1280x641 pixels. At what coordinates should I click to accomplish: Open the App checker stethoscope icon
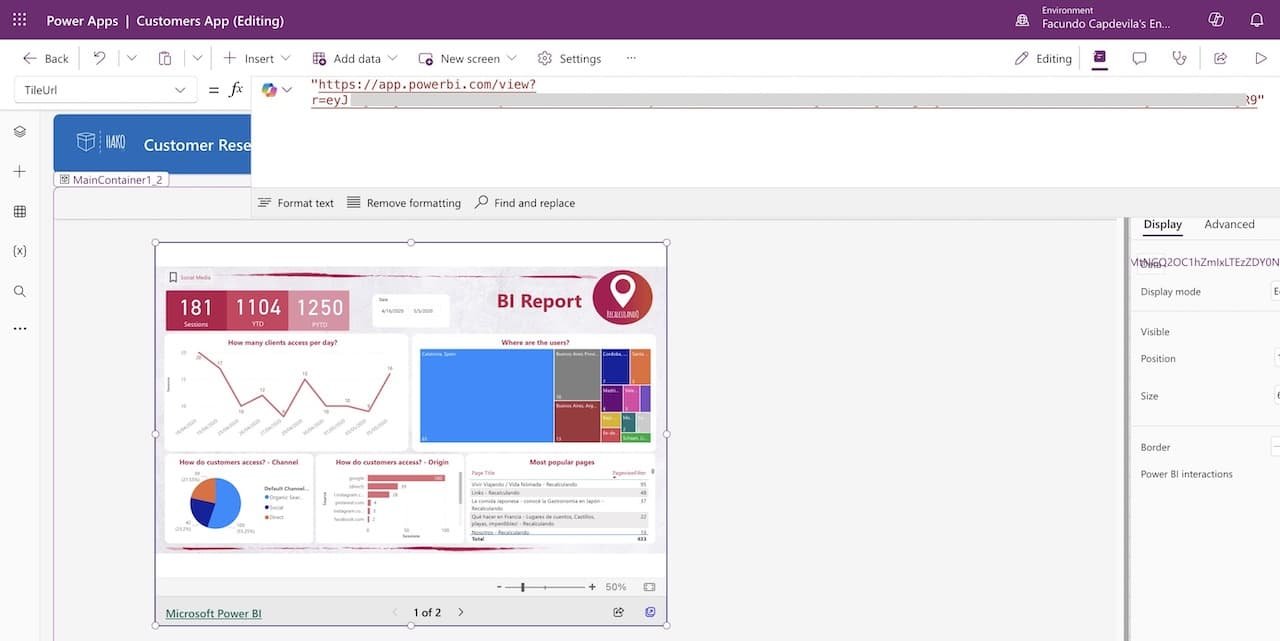[x=1180, y=57]
